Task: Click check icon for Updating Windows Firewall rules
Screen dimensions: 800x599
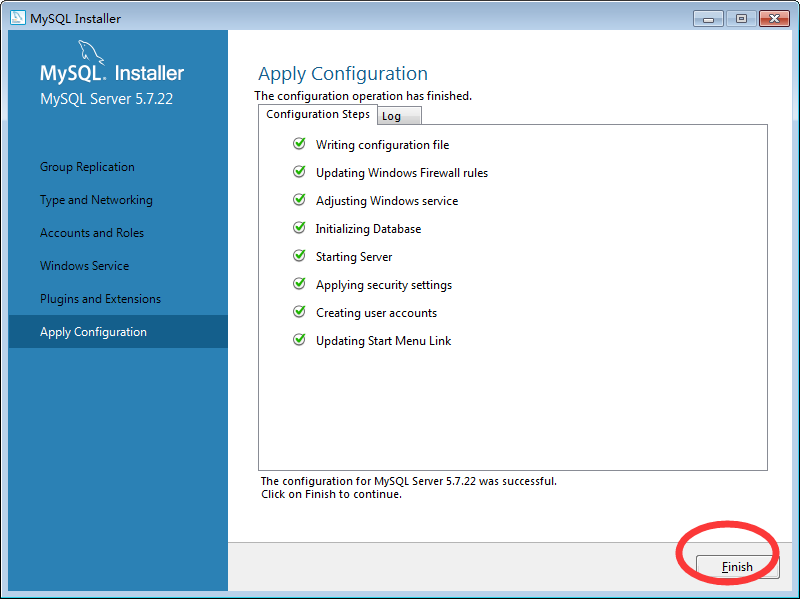Action: 299,172
